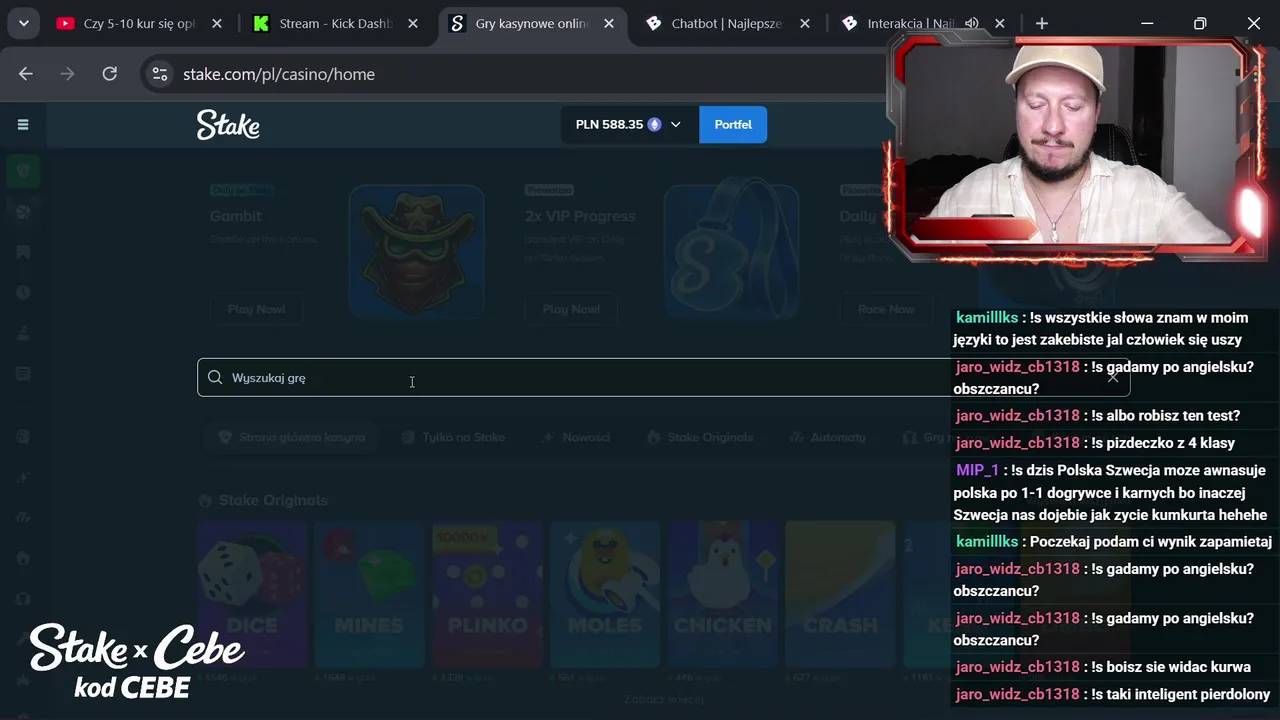Image resolution: width=1280 pixels, height=720 pixels.
Task: Close the YouTube tab
Action: pyautogui.click(x=217, y=23)
